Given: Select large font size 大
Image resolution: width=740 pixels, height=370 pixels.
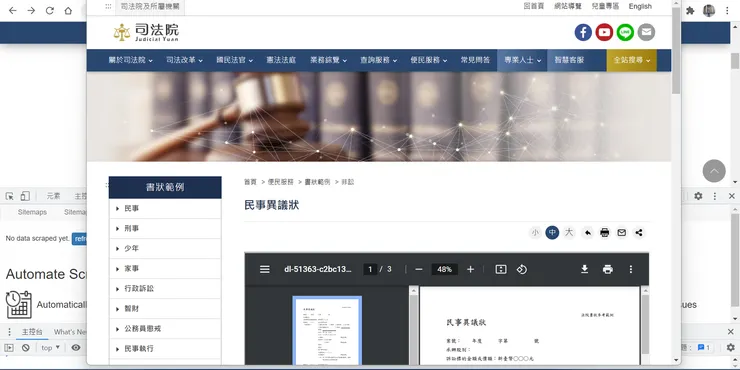Looking at the screenshot, I should click(x=569, y=233).
